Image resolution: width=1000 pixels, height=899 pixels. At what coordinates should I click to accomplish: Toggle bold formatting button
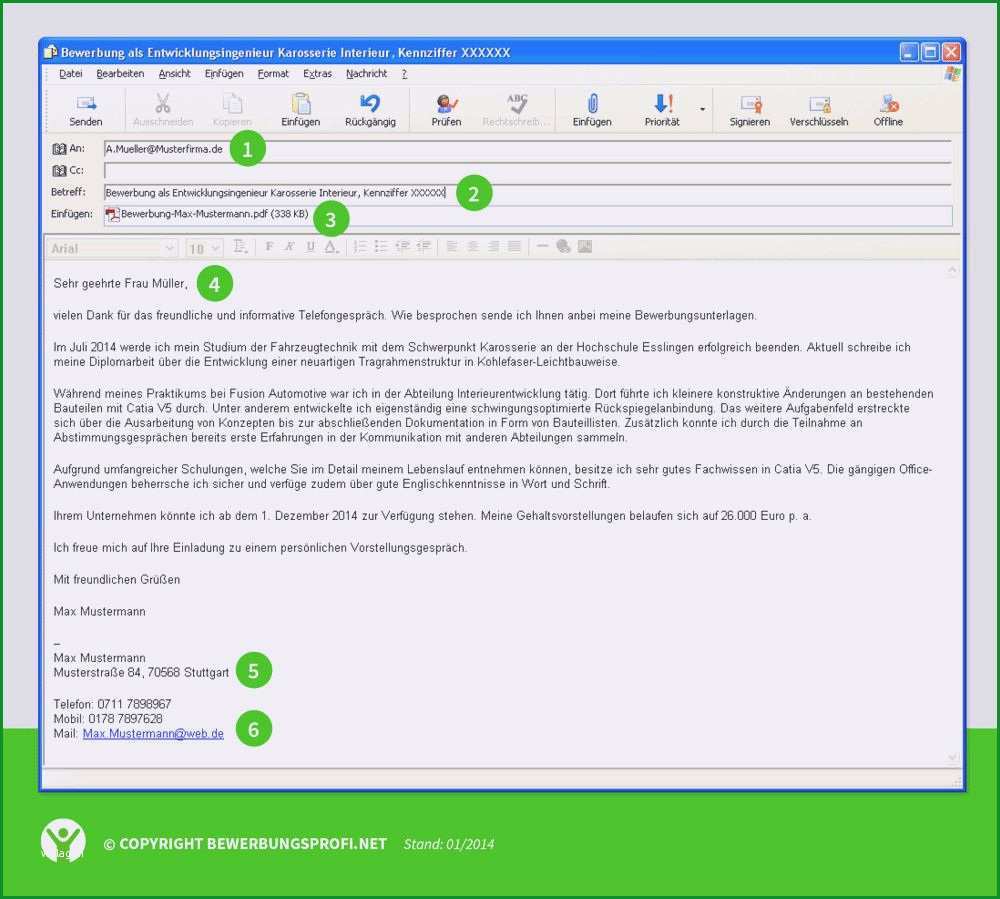pos(269,247)
